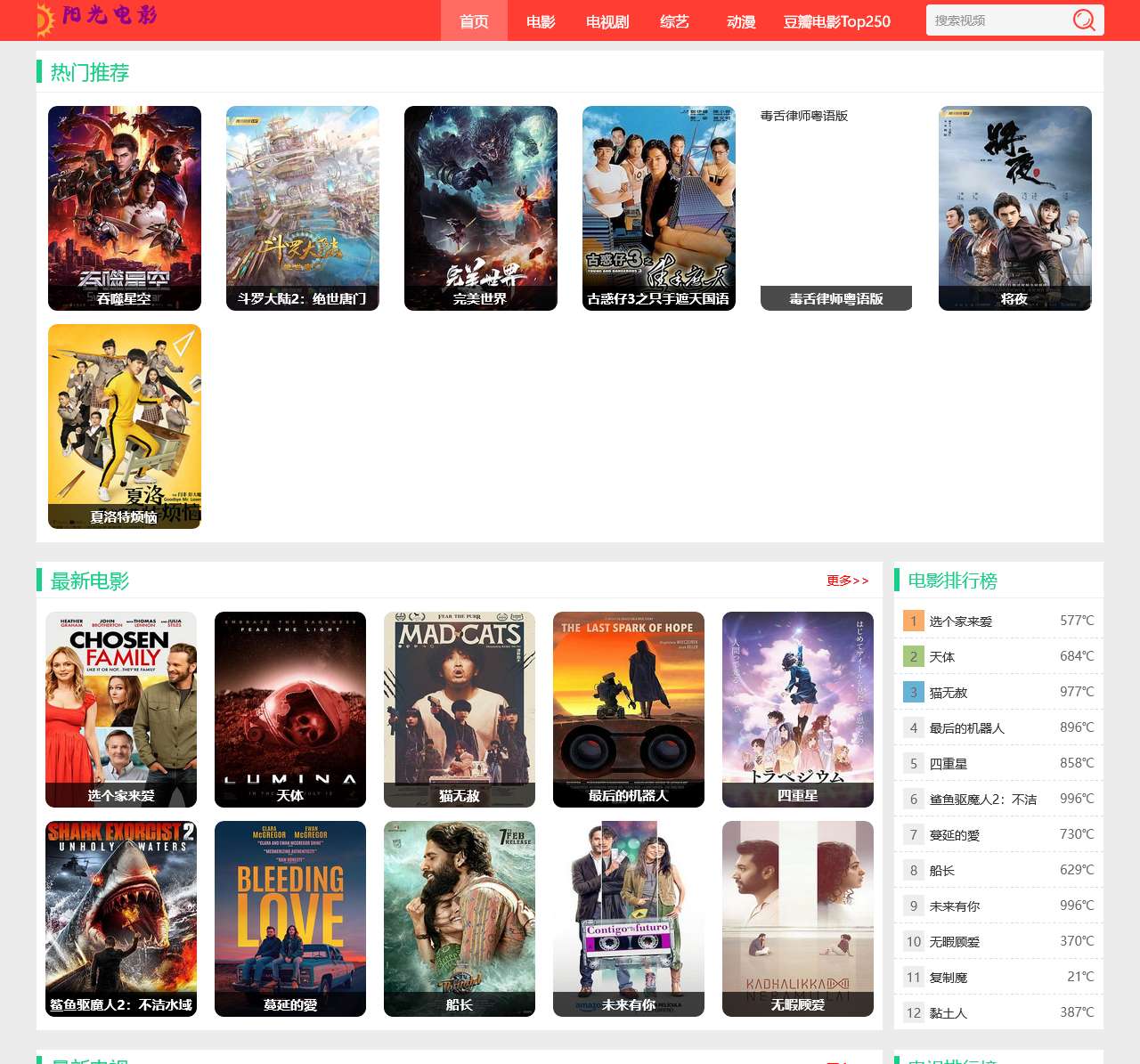
Task: Open 斗罗大陆2：绝世唐门 poster
Action: [303, 208]
